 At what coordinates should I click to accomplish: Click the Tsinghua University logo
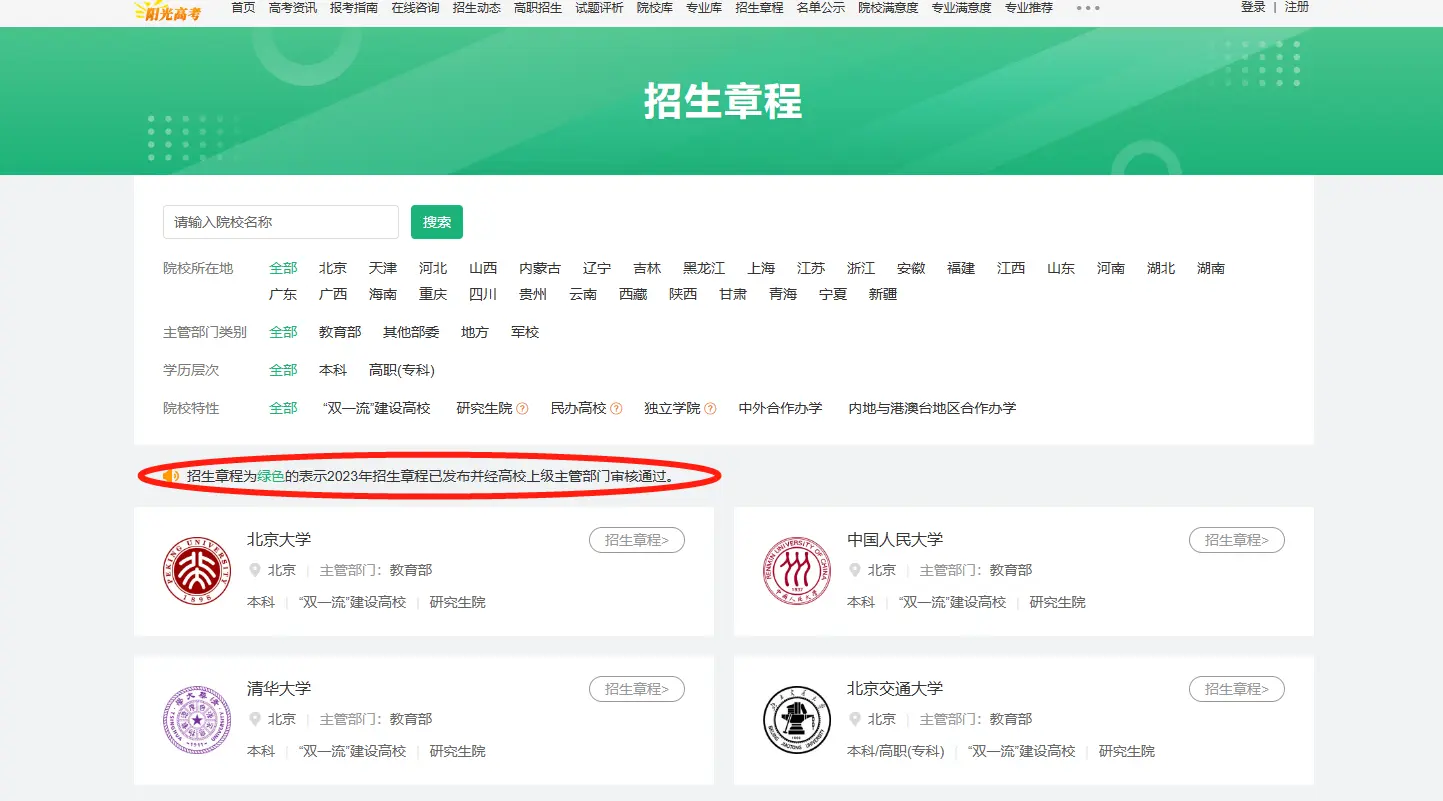[x=197, y=719]
